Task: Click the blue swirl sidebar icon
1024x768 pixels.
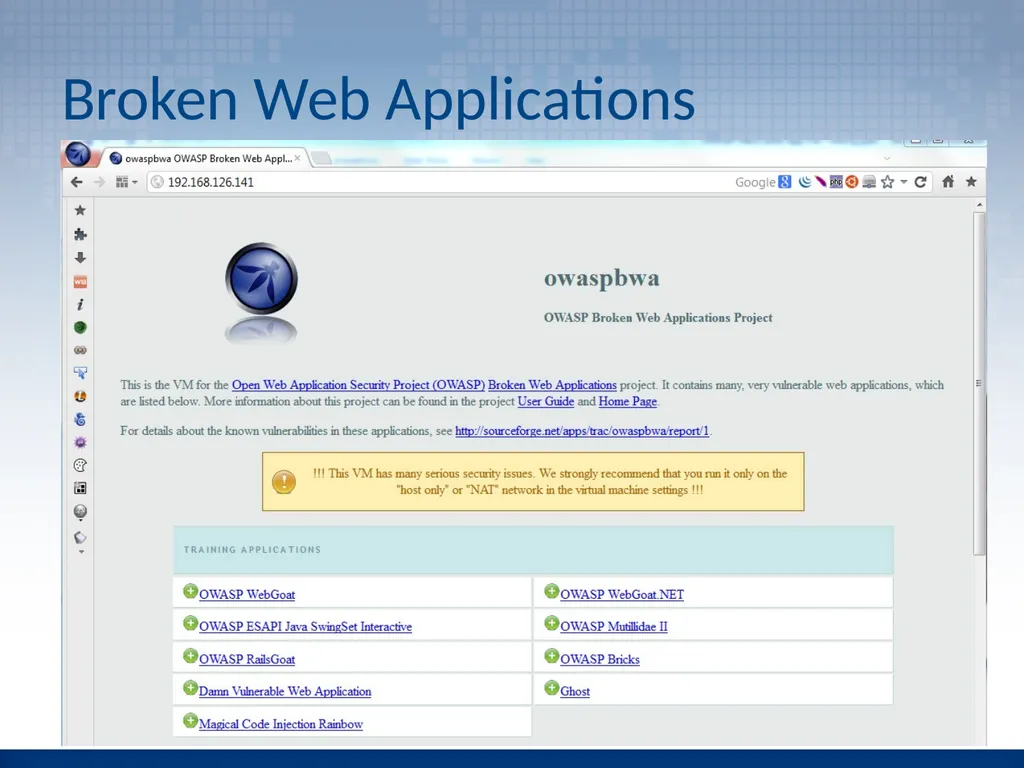Action: click(x=80, y=419)
